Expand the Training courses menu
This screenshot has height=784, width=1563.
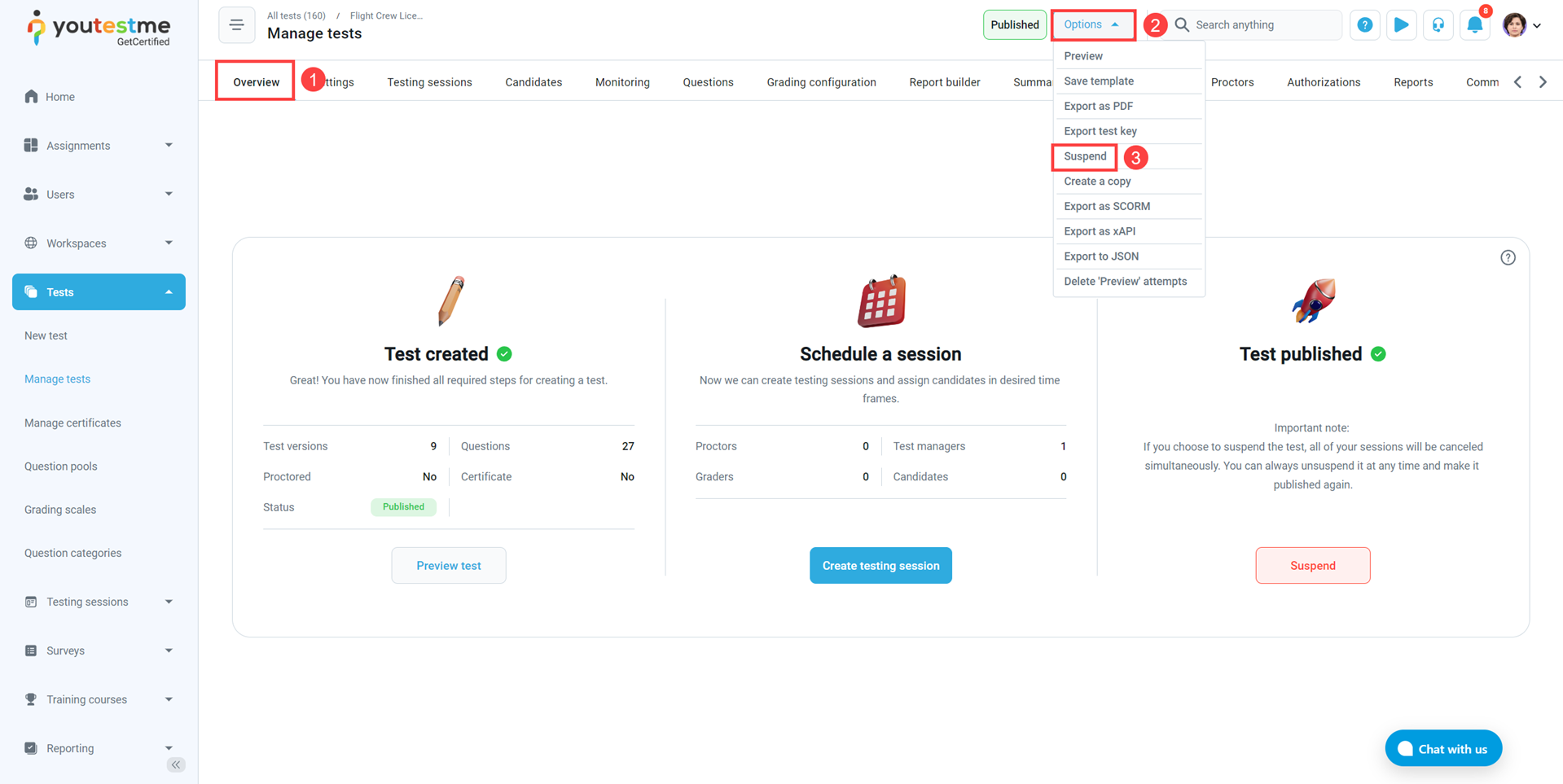click(x=99, y=699)
